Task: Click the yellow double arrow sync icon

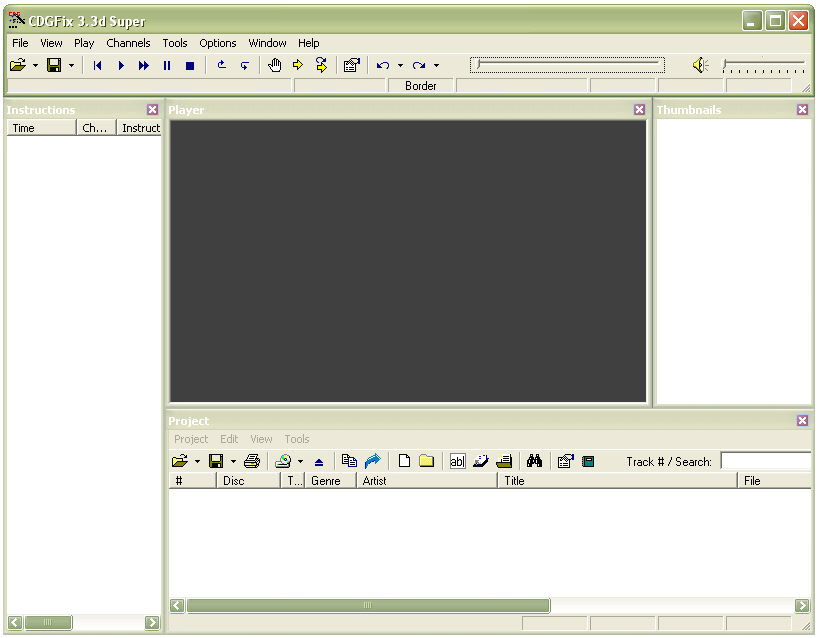Action: point(321,65)
